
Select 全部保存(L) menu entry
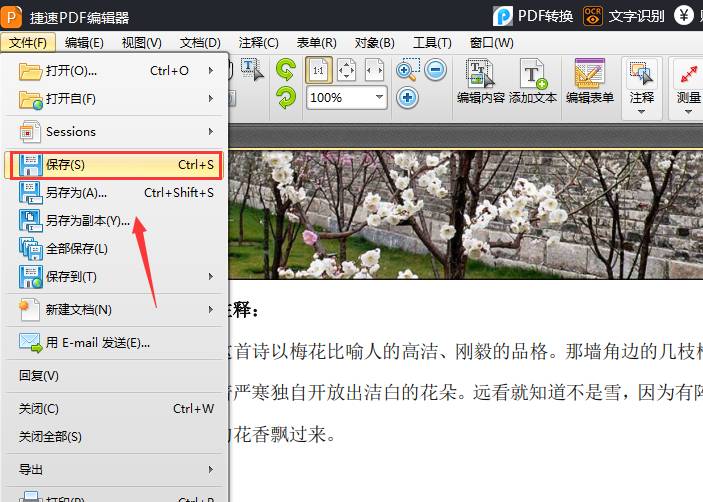(x=114, y=248)
